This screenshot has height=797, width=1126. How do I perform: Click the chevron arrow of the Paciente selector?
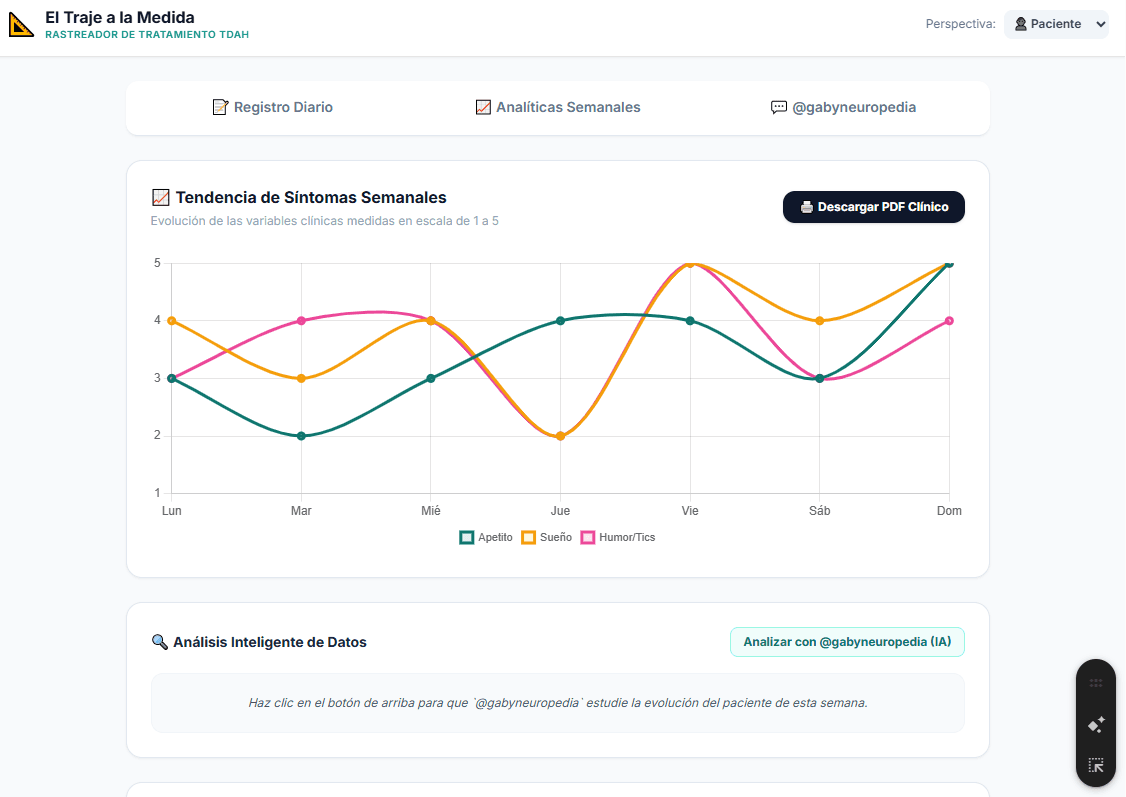(1100, 24)
